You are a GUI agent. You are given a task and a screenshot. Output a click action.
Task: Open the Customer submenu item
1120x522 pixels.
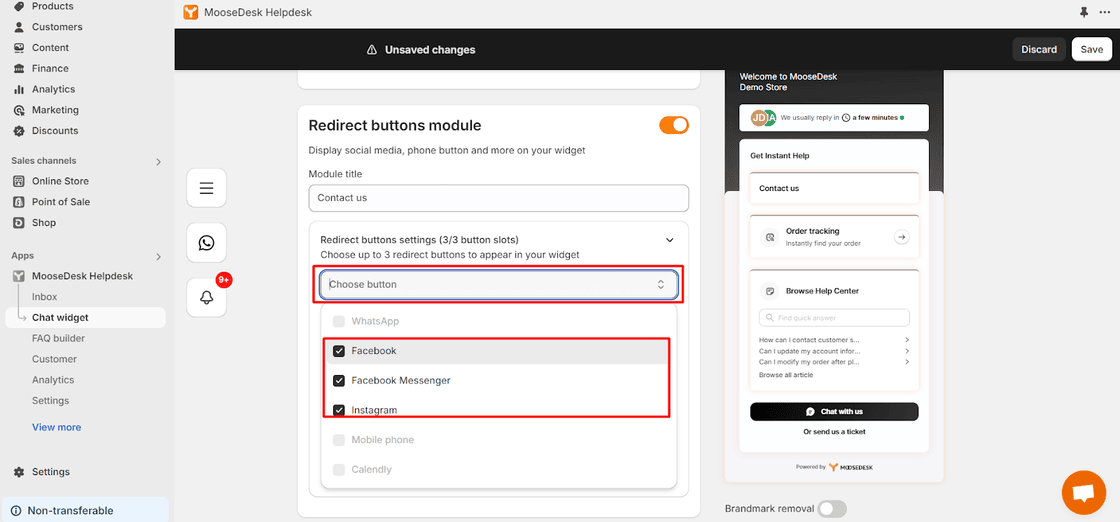click(x=54, y=359)
